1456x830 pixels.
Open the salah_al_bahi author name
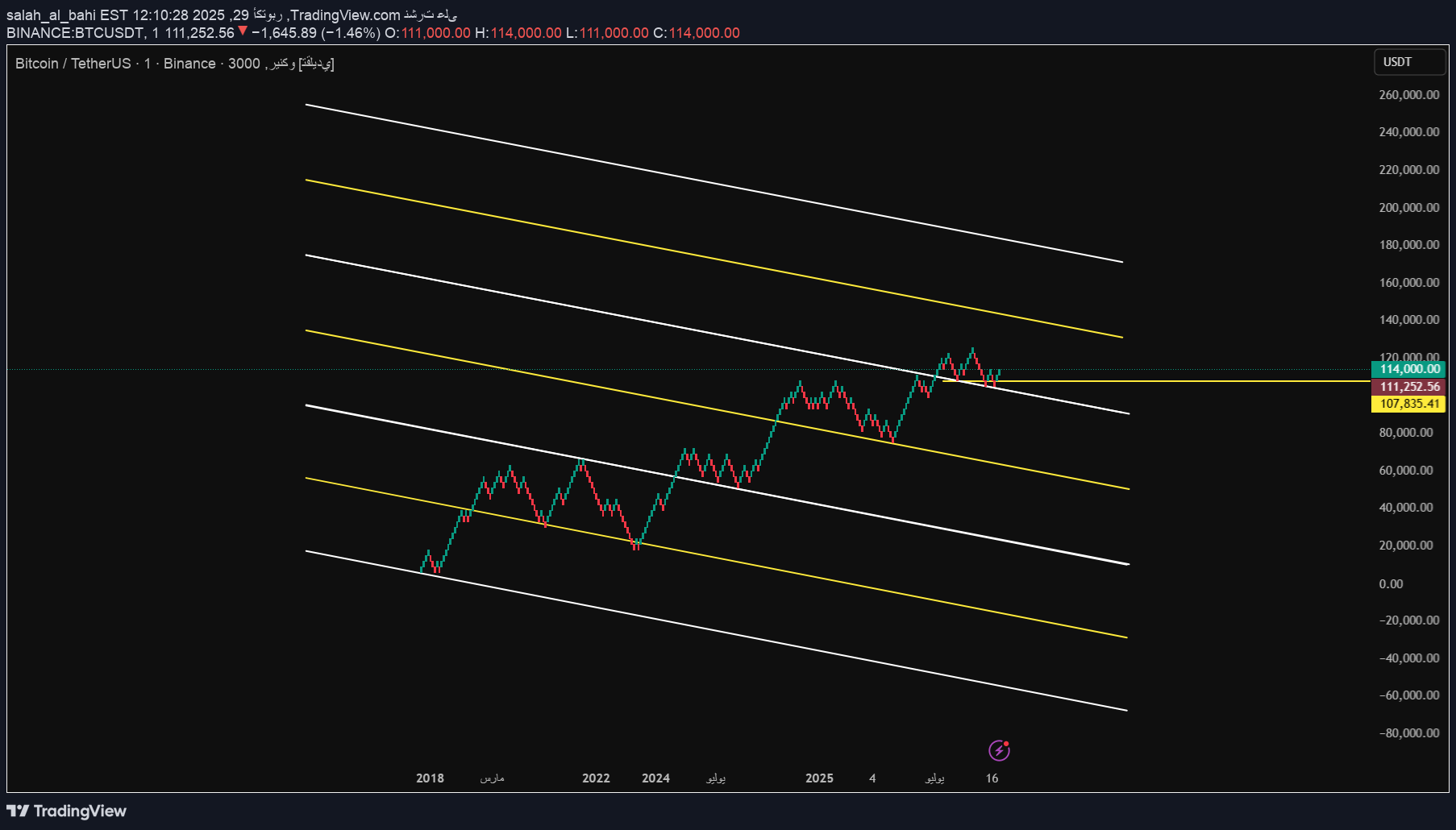click(x=51, y=15)
